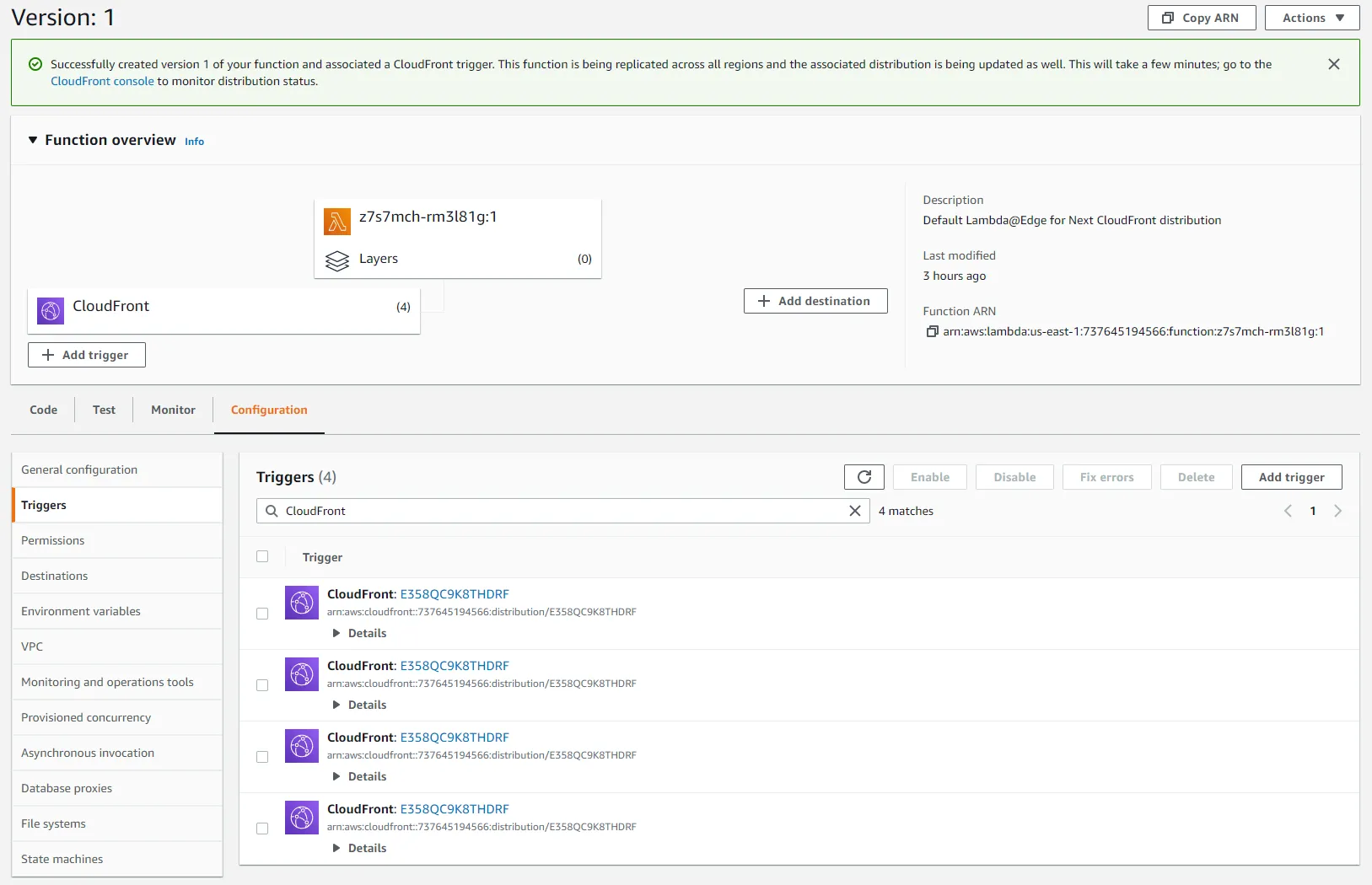This screenshot has width=1372, height=885.
Task: Expand Details of the second trigger
Action: [x=360, y=705]
